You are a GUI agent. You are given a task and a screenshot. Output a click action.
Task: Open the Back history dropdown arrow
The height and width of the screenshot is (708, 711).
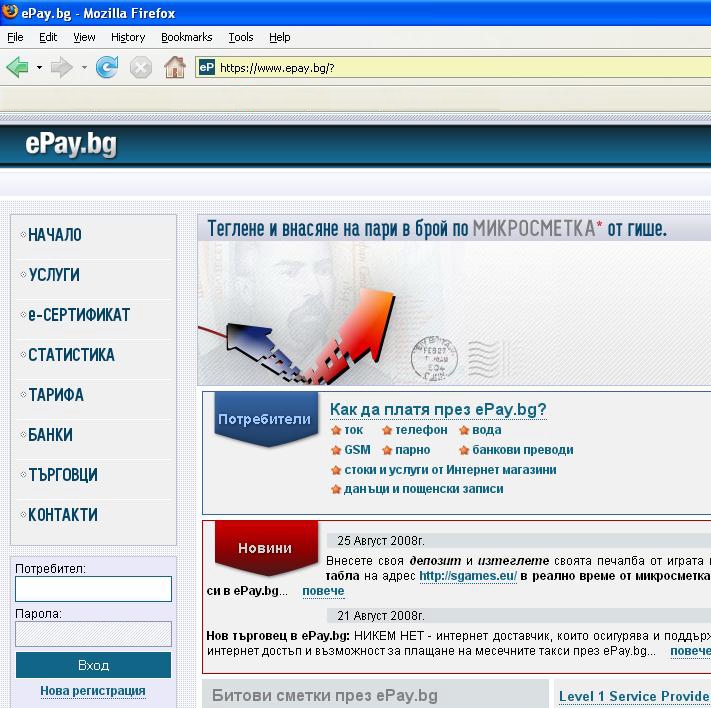click(39, 68)
